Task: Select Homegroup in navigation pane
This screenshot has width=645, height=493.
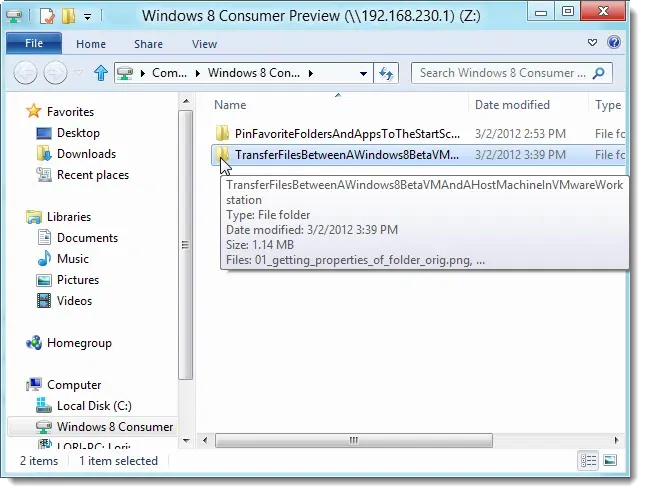Action: coord(79,343)
